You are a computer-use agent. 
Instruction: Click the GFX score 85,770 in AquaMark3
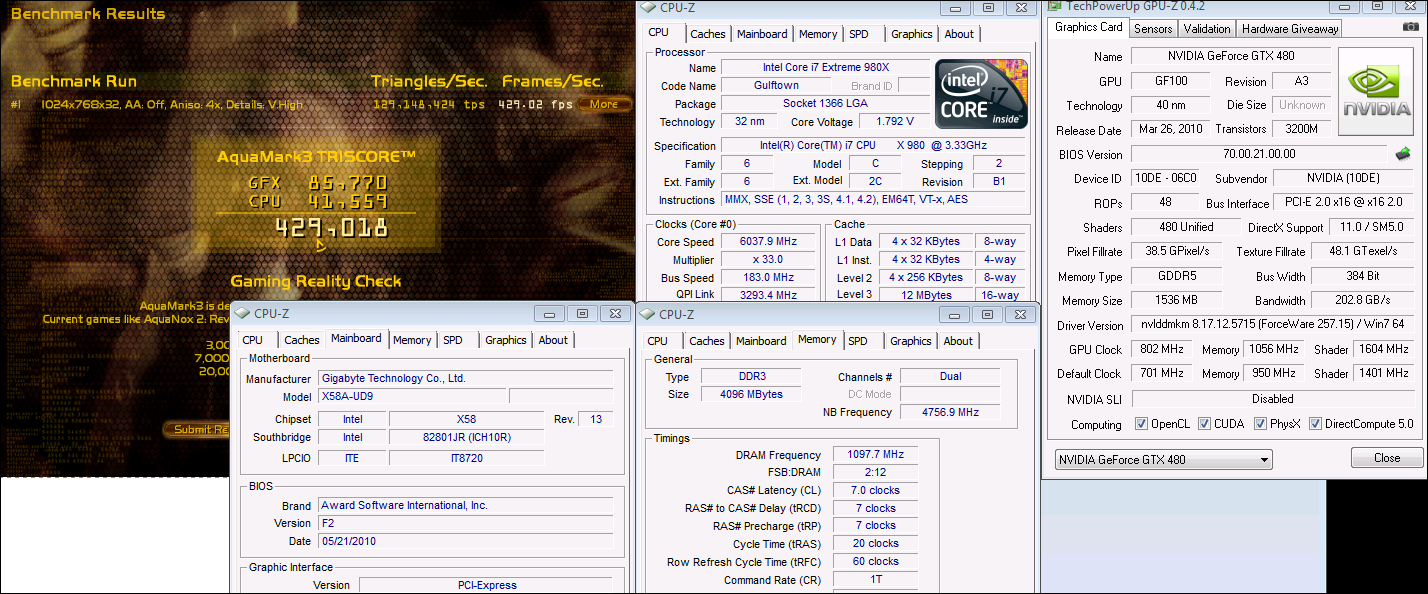coord(347,183)
